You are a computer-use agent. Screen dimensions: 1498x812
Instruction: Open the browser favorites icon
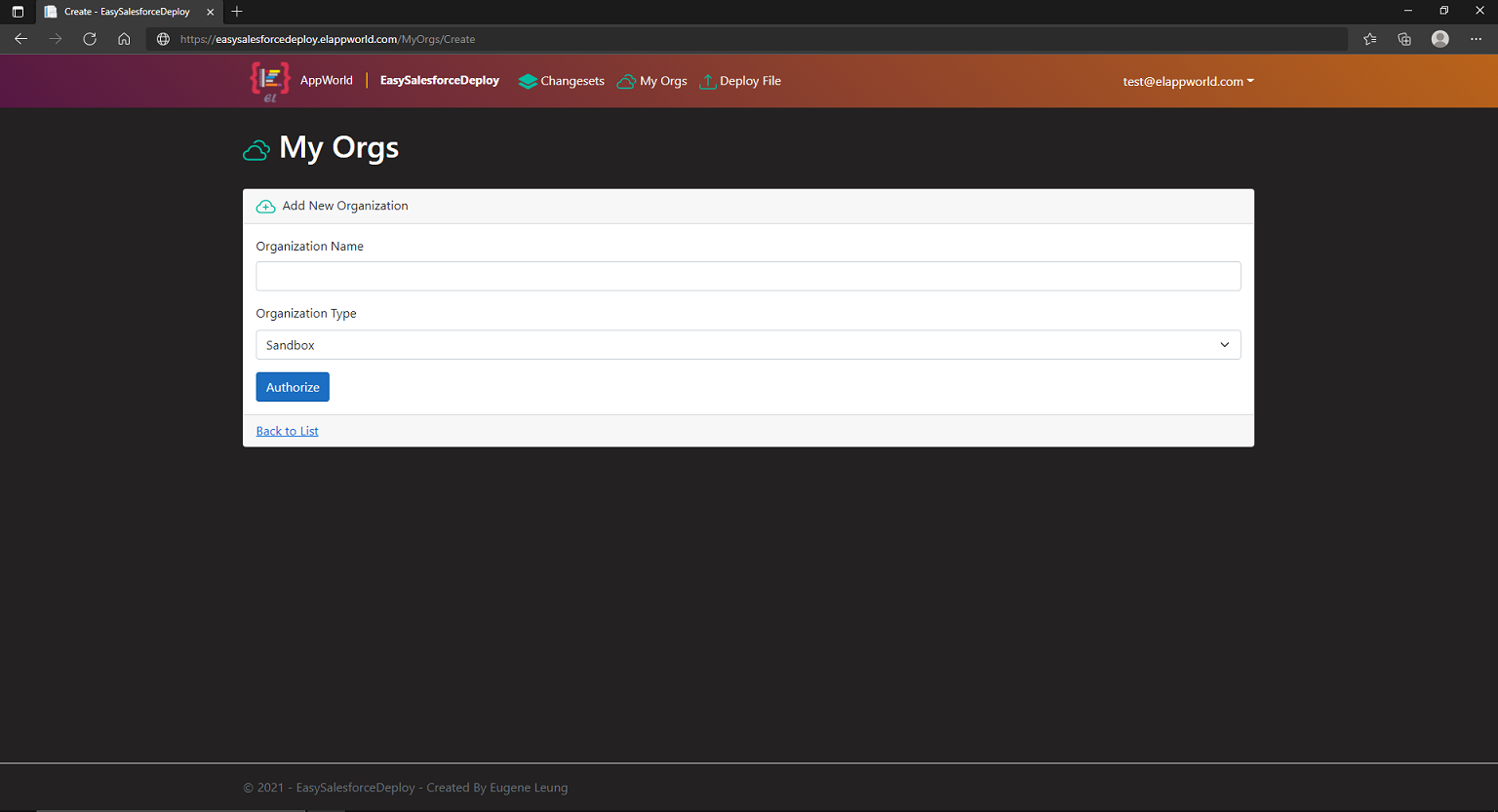coord(1370,39)
